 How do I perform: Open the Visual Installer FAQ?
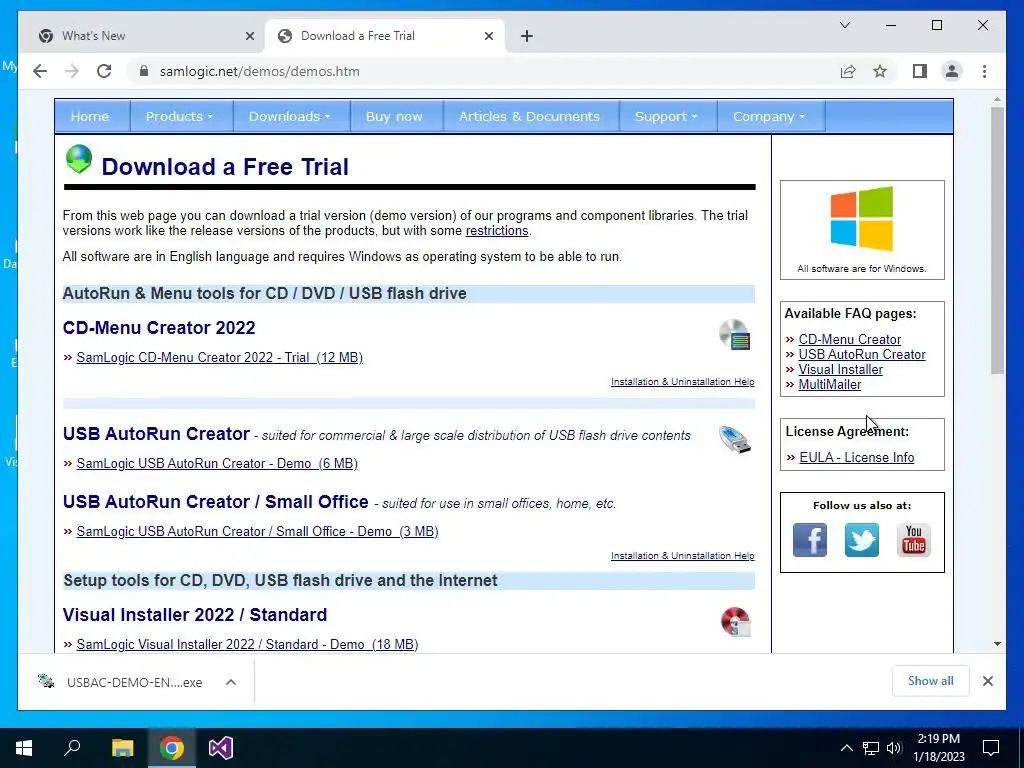(x=840, y=370)
